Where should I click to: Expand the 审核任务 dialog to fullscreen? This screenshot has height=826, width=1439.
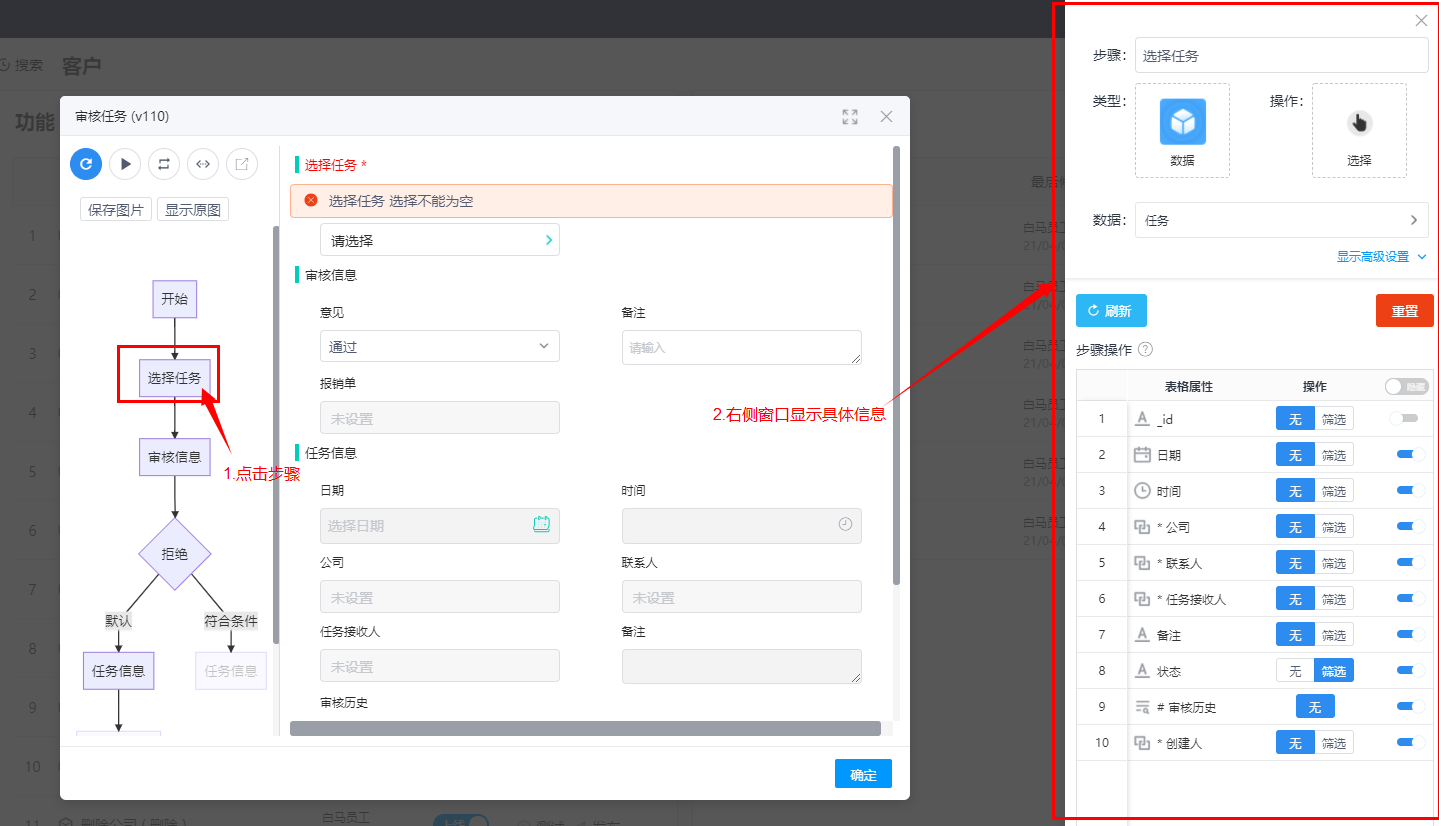[x=850, y=117]
